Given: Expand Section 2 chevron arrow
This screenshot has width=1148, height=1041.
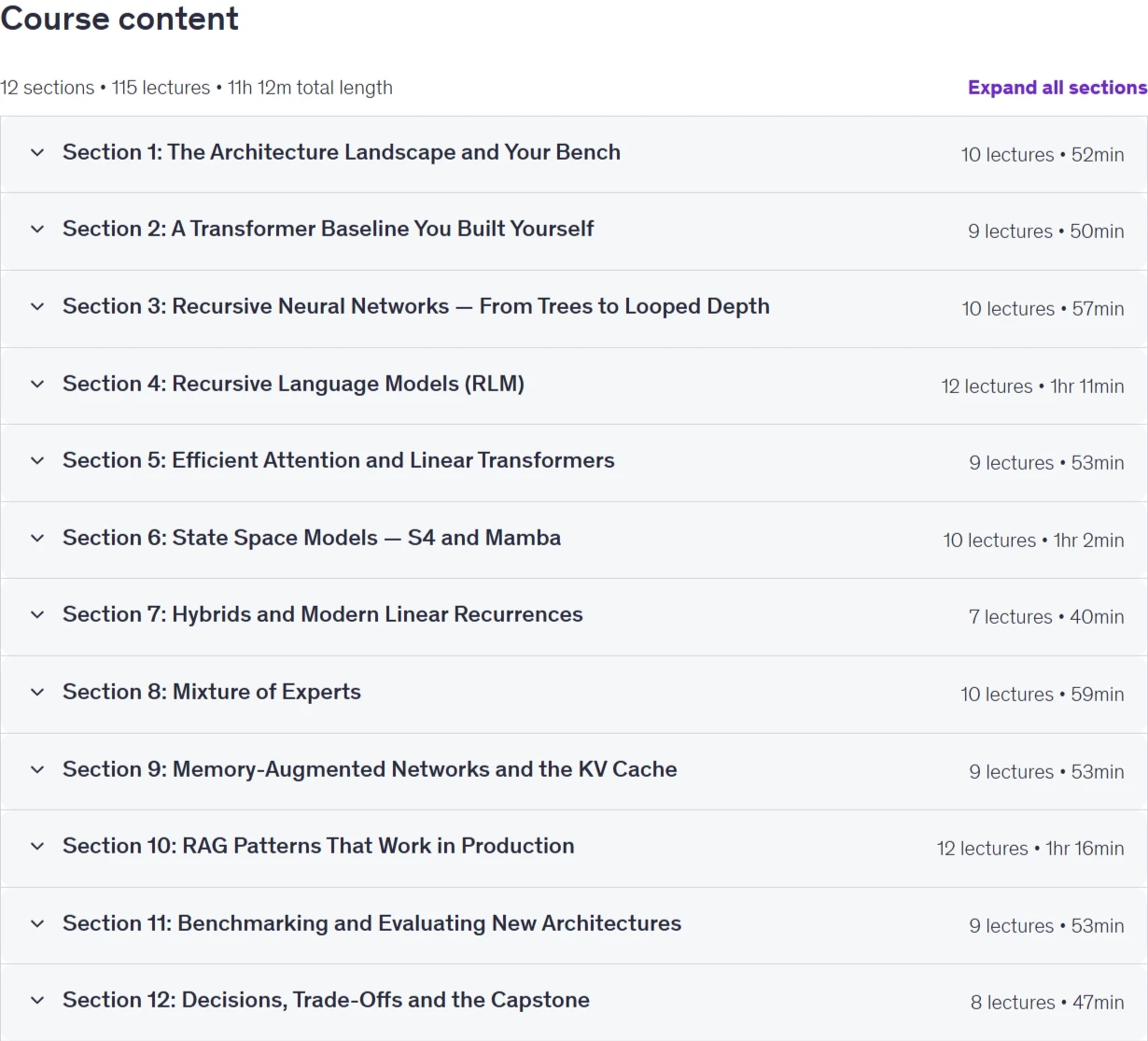Looking at the screenshot, I should pyautogui.click(x=37, y=229).
